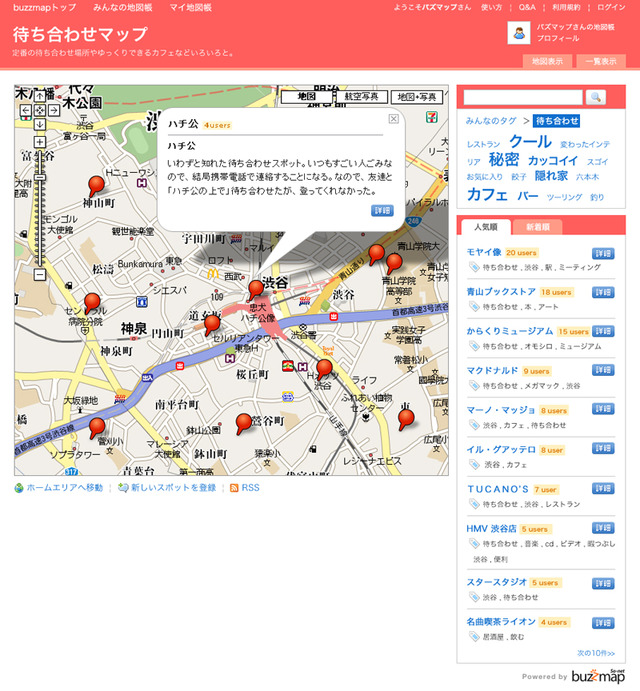Pan the map down with arrow control

40,124
